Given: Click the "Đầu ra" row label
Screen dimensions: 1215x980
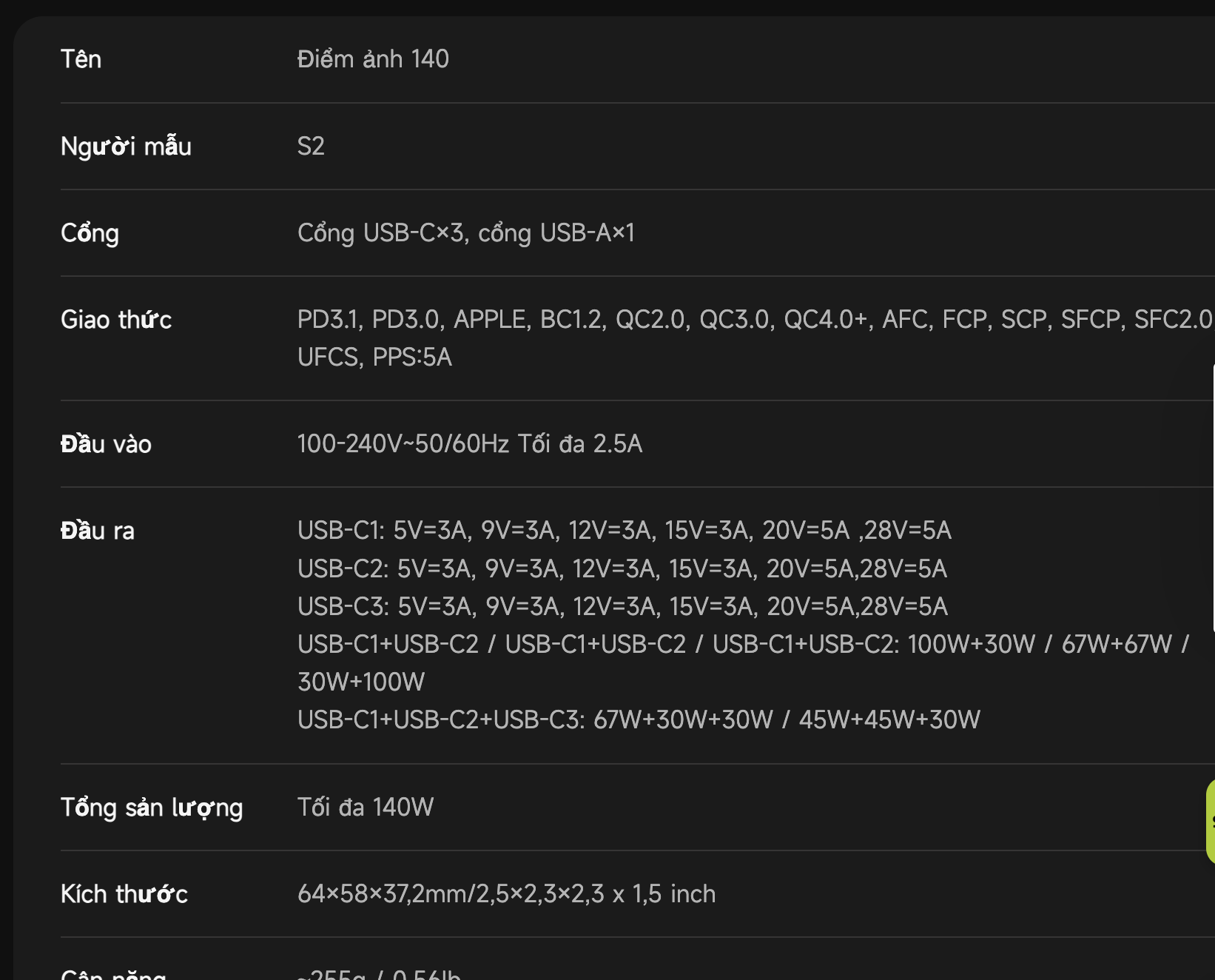Looking at the screenshot, I should [98, 531].
